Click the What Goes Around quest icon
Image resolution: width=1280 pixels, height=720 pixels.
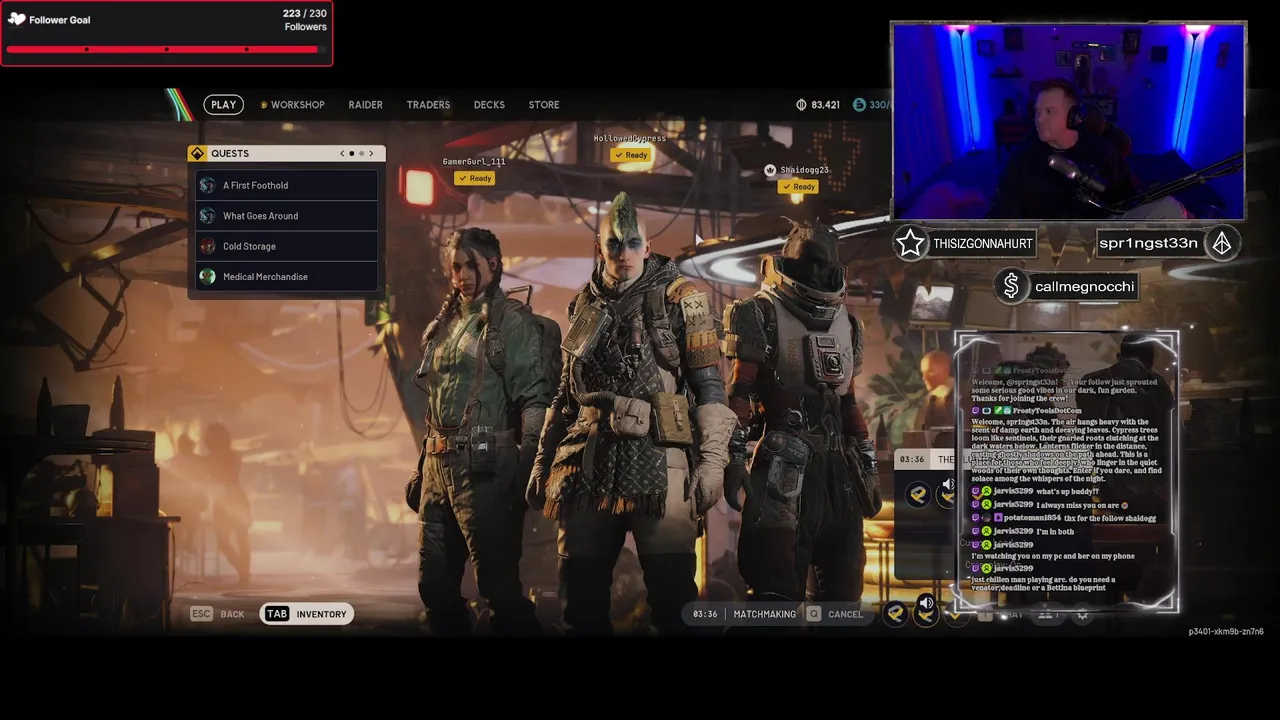[x=207, y=216]
